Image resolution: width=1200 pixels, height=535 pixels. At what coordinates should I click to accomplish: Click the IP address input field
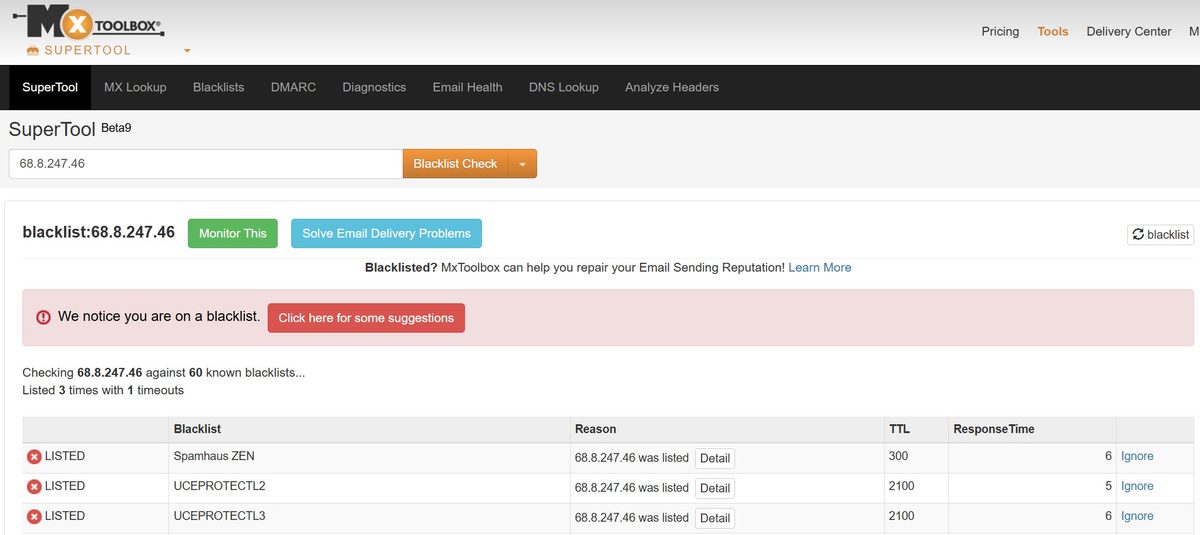(206, 164)
